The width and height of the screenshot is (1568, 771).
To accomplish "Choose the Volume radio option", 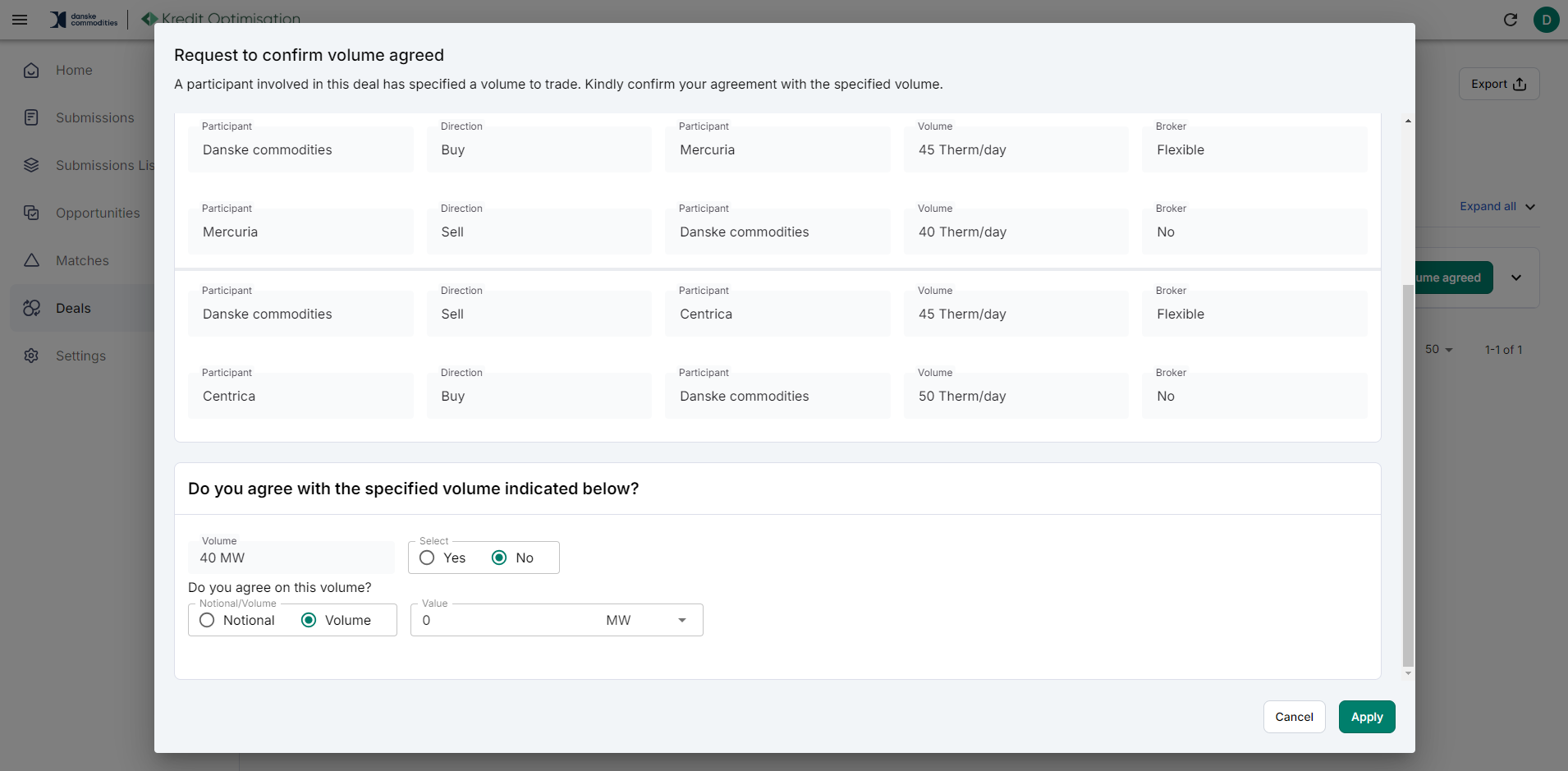I will pyautogui.click(x=309, y=620).
